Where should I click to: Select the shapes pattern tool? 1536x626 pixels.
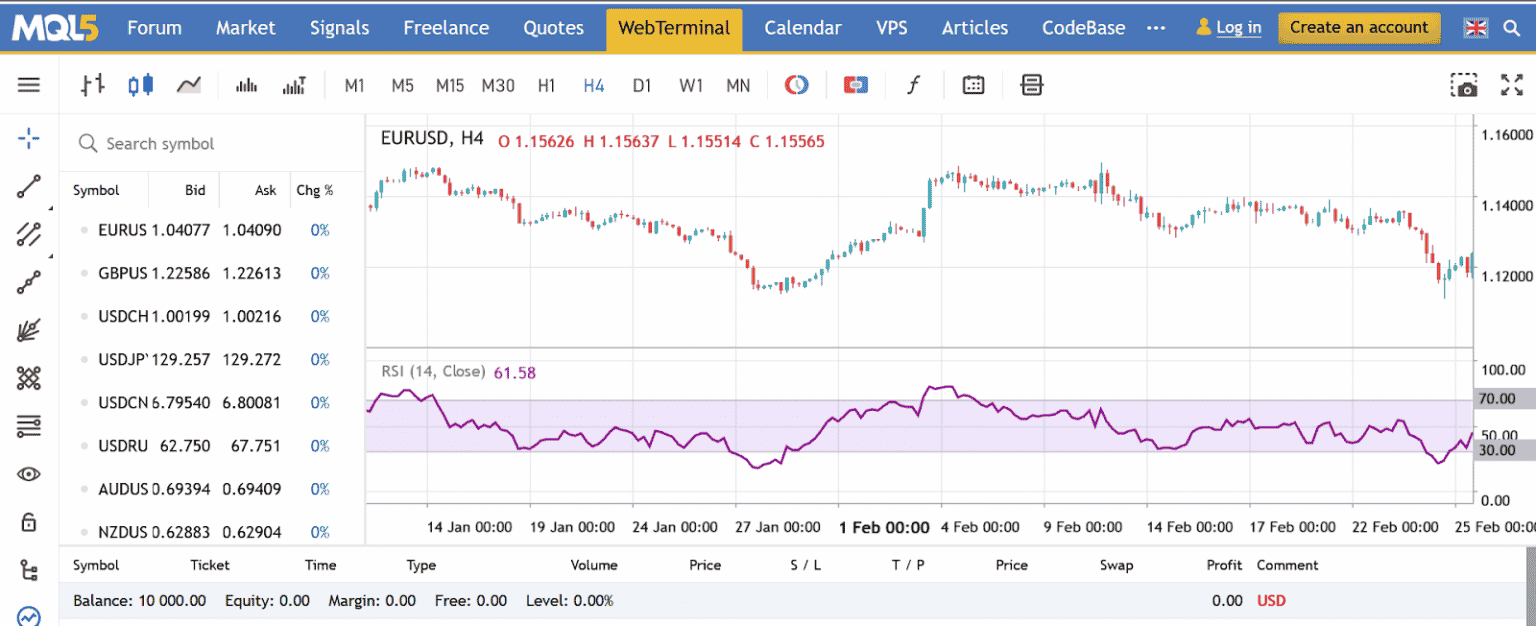pyautogui.click(x=29, y=378)
